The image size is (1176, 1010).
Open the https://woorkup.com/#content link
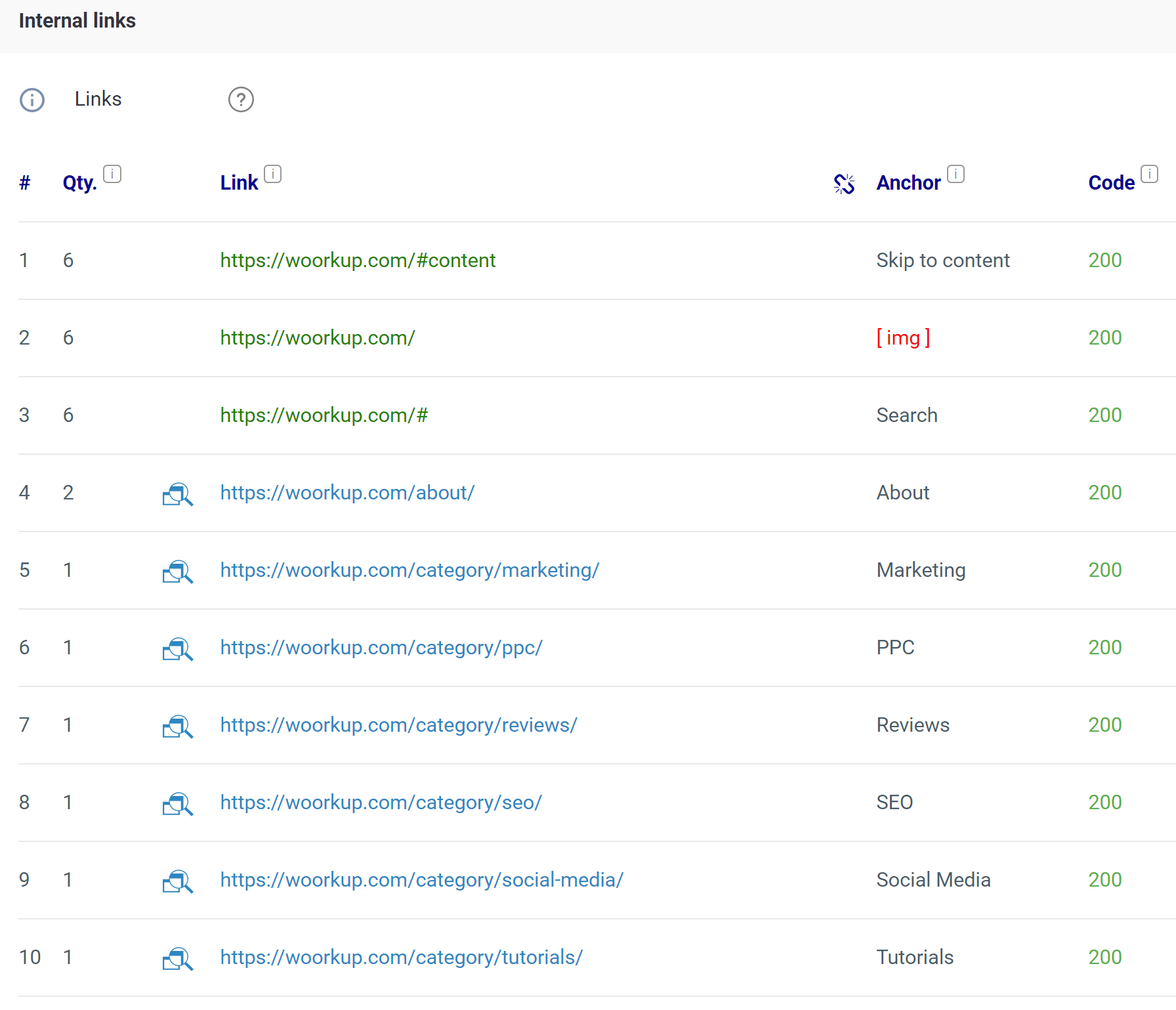358,261
